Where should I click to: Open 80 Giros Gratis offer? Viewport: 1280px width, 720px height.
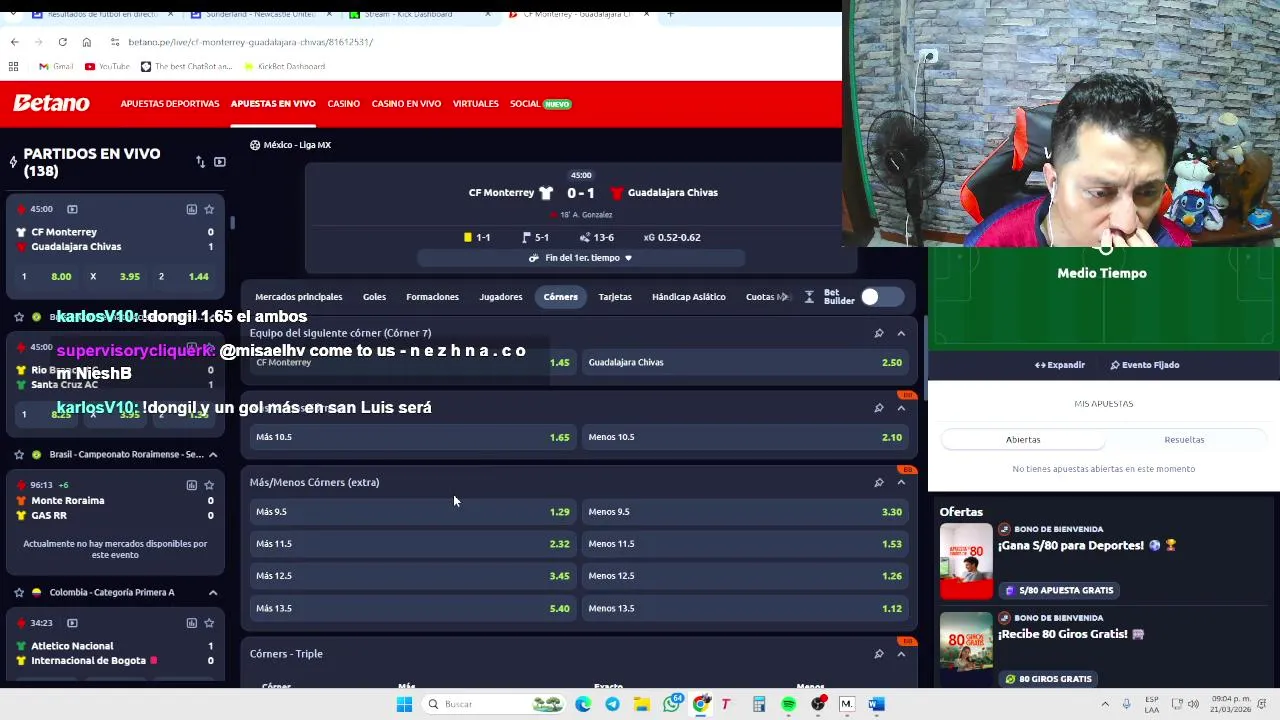[1048, 679]
